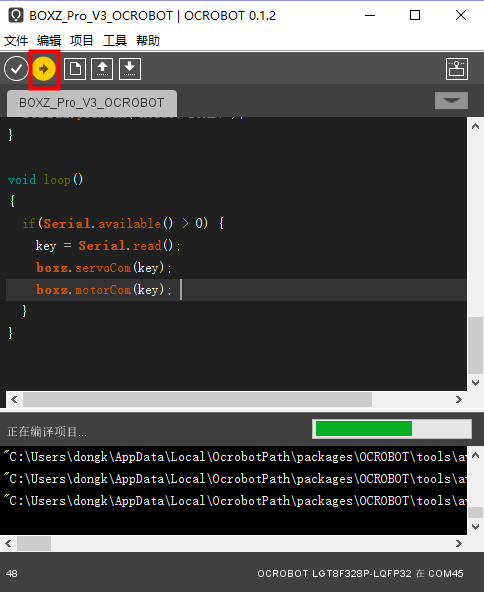This screenshot has height=592, width=484.
Task: Open the 帮助 menu
Action: pos(148,40)
